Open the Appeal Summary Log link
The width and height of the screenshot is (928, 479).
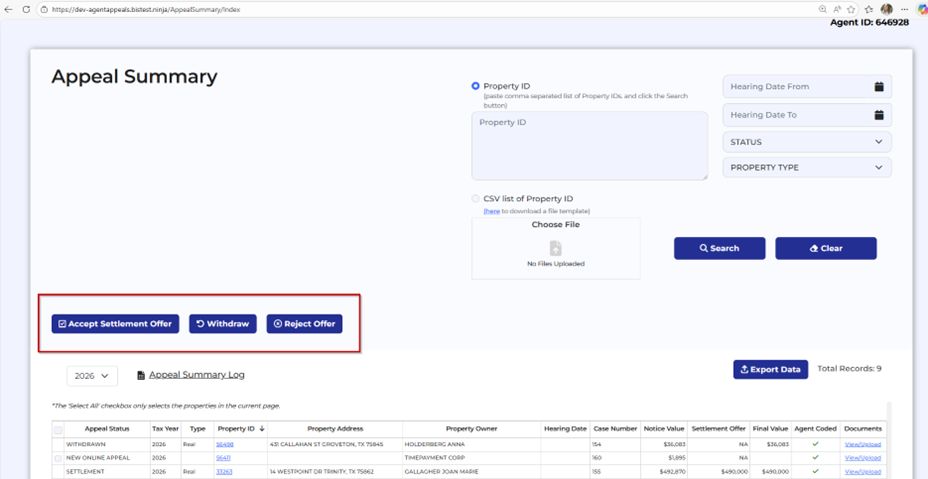point(196,375)
